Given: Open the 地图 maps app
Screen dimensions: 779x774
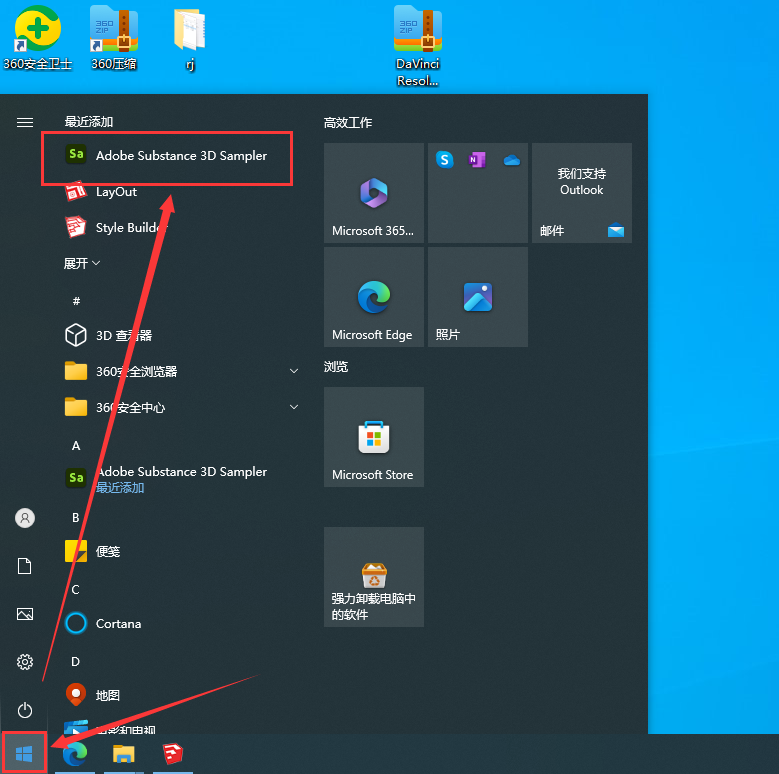Looking at the screenshot, I should [x=93, y=695].
